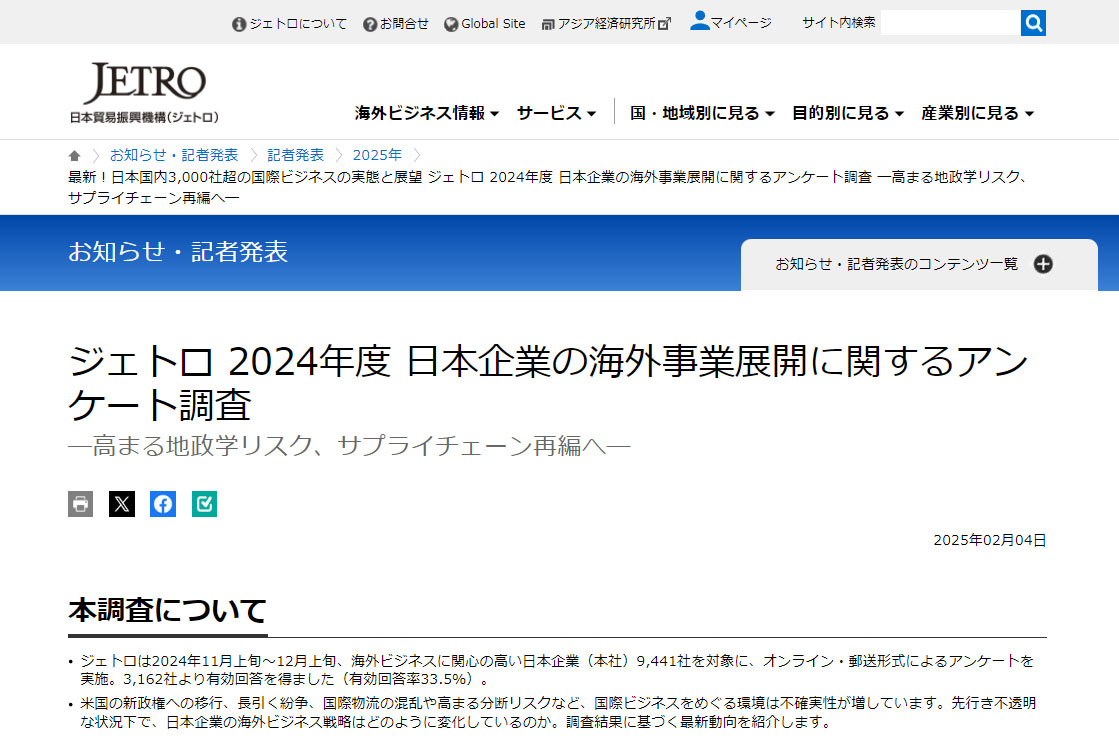The image size is (1119, 744).
Task: Click the green checkmark bookmark icon
Action: tap(204, 504)
